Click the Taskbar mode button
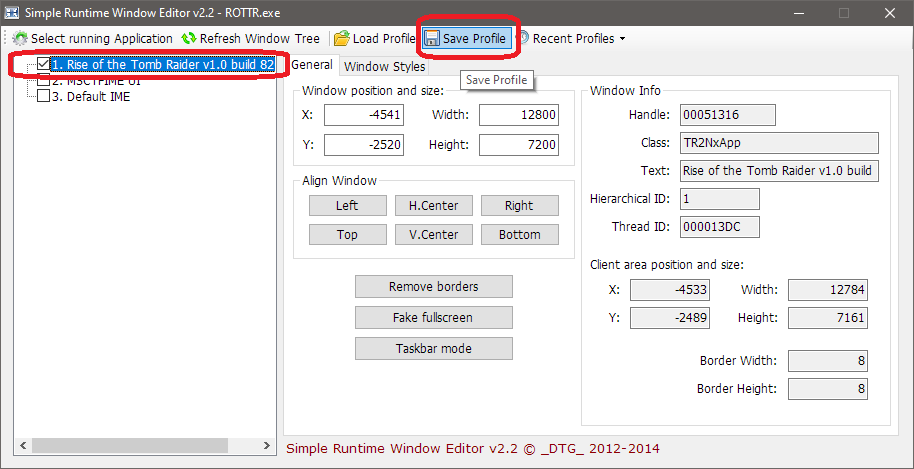This screenshot has width=914, height=469. point(433,348)
